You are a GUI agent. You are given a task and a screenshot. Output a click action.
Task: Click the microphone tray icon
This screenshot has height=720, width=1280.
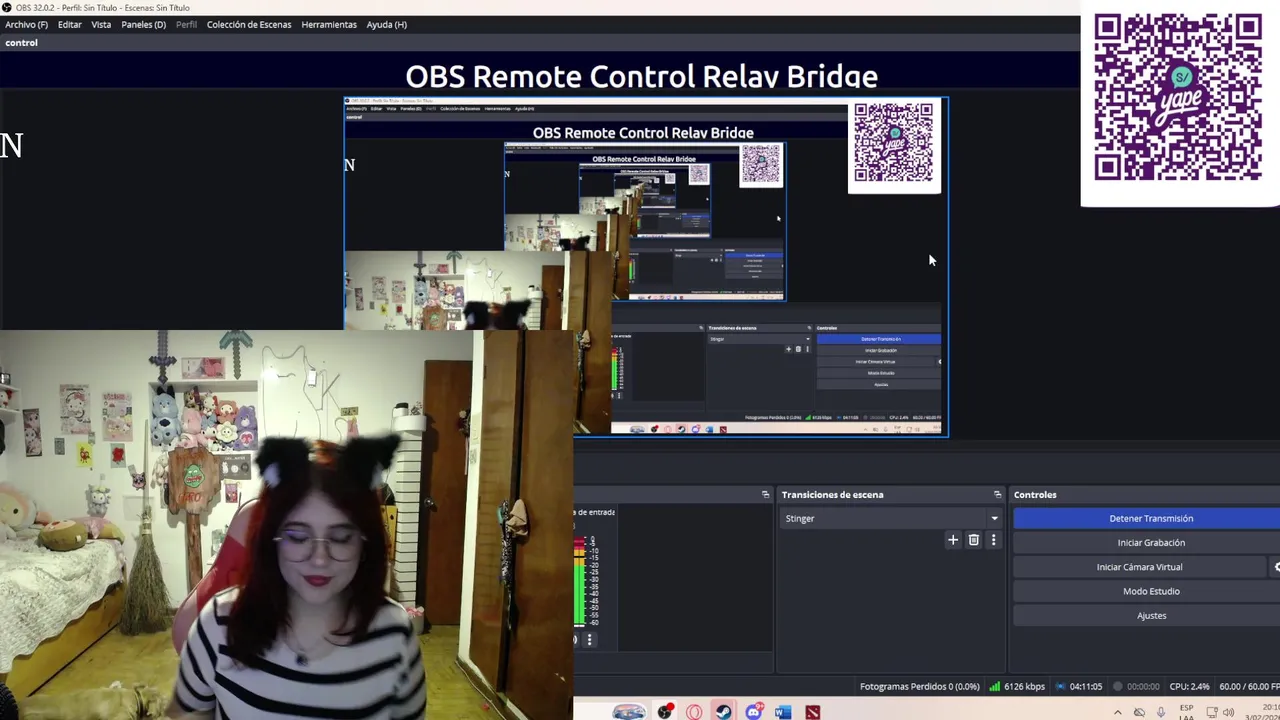coord(1161,712)
